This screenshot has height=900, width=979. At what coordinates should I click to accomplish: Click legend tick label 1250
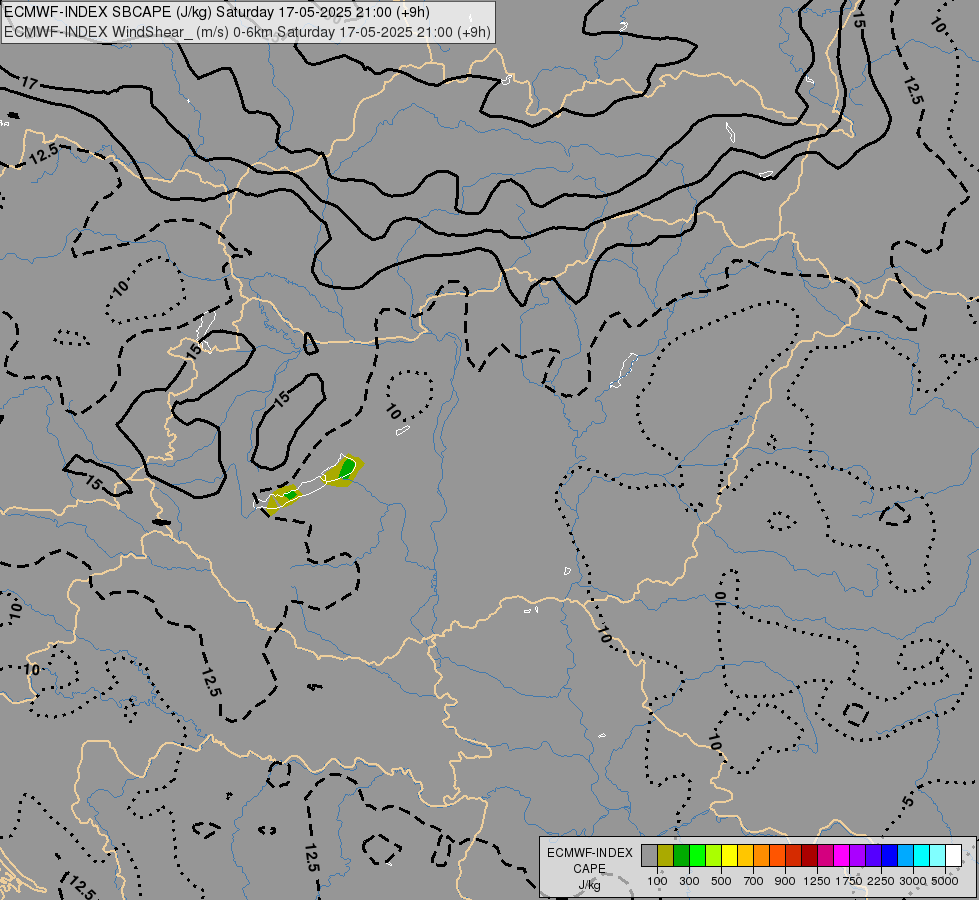point(817,881)
